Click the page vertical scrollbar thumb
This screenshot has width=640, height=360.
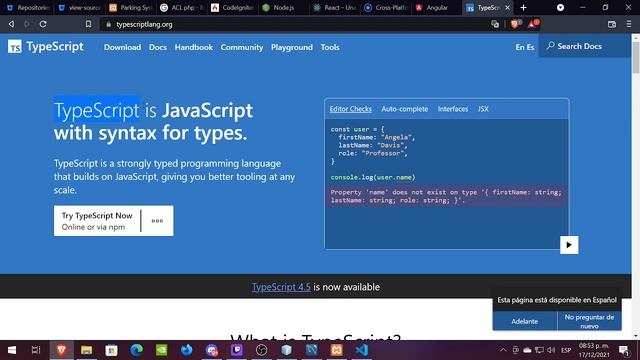[x=636, y=58]
